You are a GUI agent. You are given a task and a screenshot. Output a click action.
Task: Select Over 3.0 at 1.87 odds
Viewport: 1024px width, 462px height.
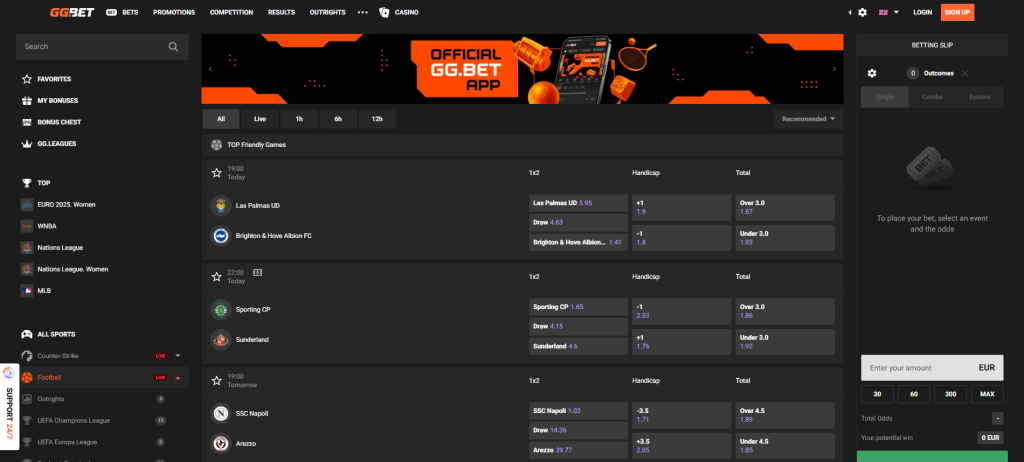(x=785, y=207)
